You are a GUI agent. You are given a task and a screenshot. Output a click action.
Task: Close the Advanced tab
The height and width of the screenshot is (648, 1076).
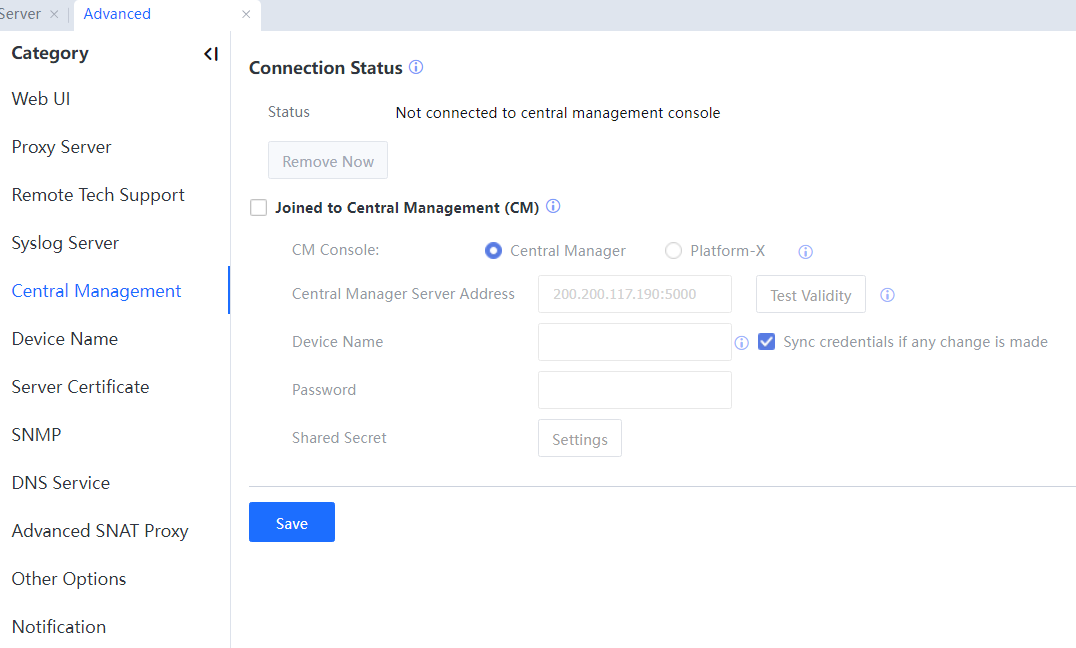[246, 14]
